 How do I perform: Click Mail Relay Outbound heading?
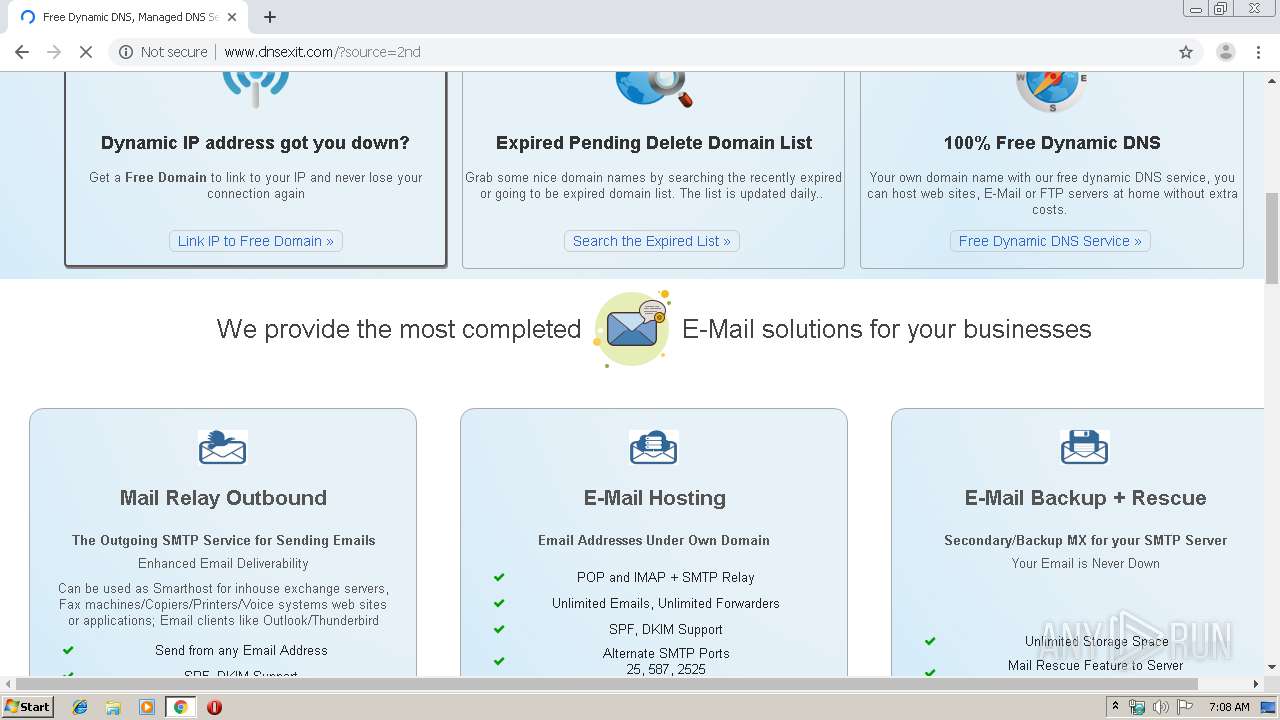(223, 498)
